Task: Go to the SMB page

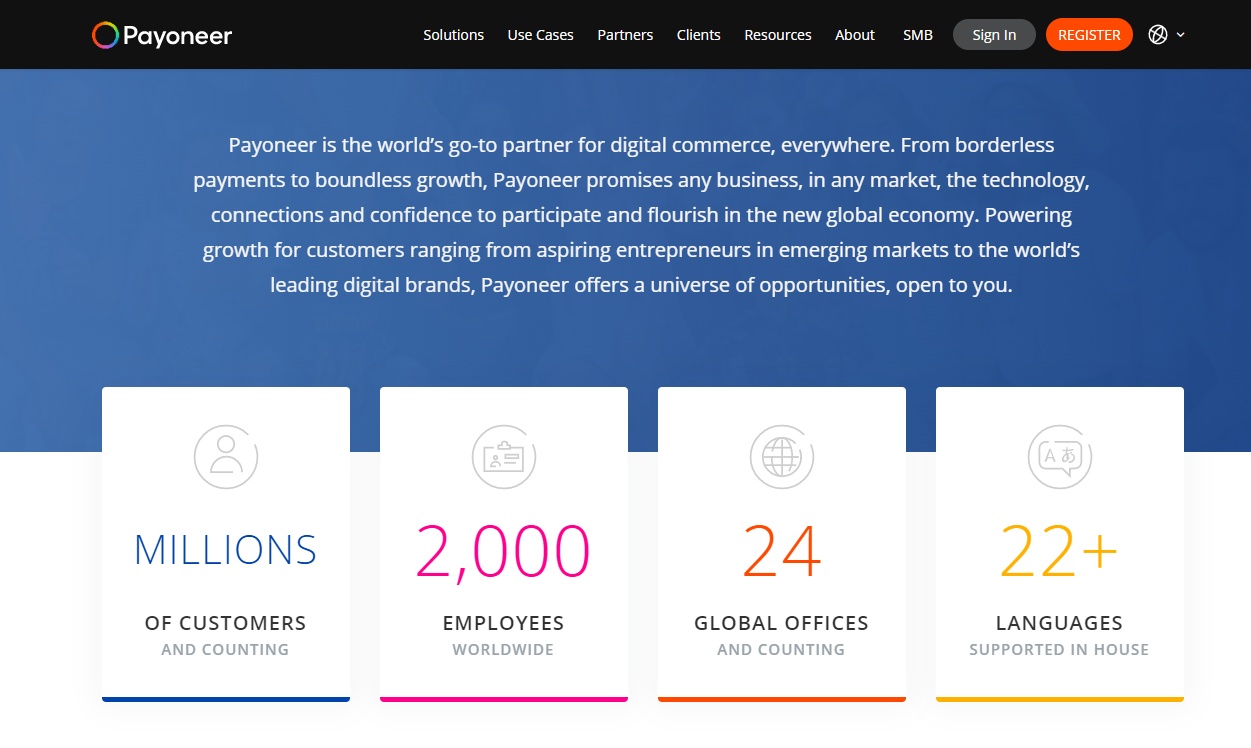Action: point(917,35)
